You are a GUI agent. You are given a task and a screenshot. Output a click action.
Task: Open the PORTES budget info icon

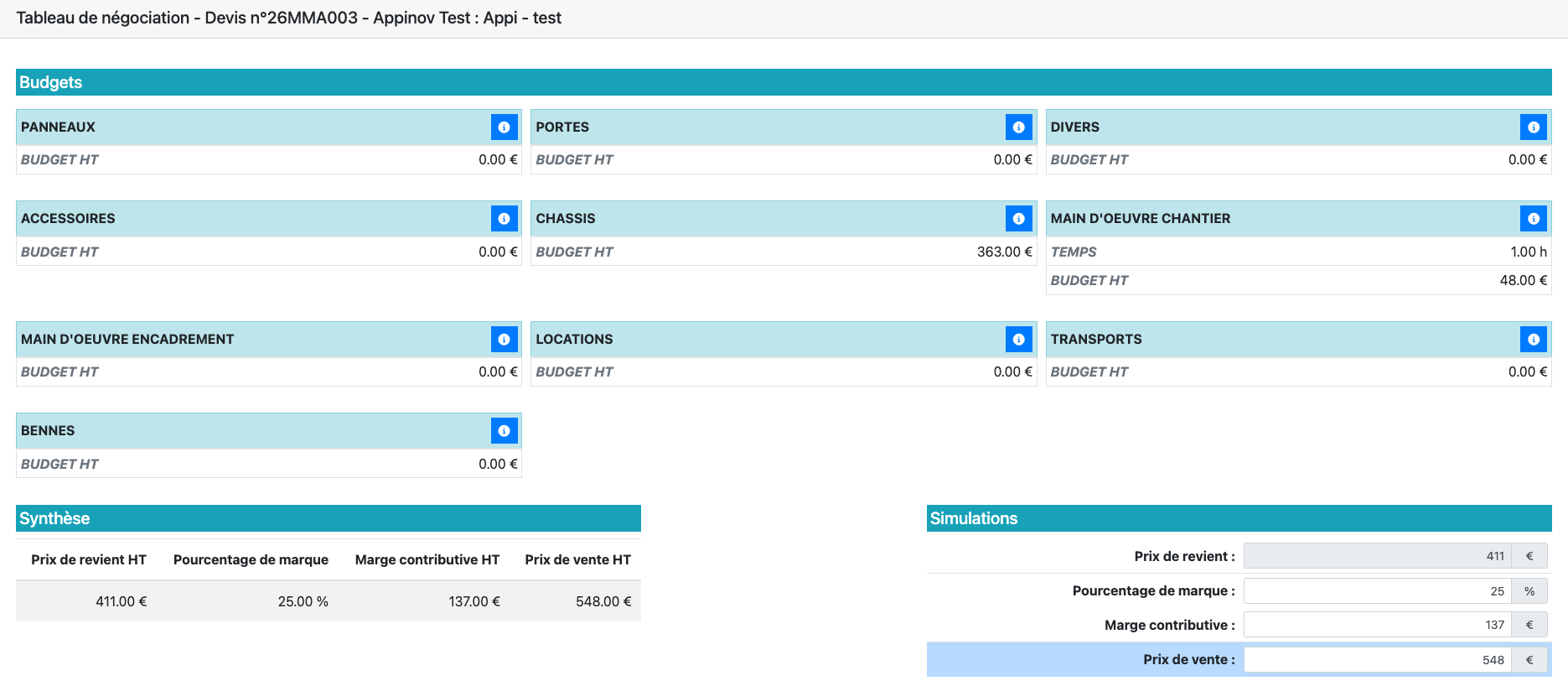1018,127
